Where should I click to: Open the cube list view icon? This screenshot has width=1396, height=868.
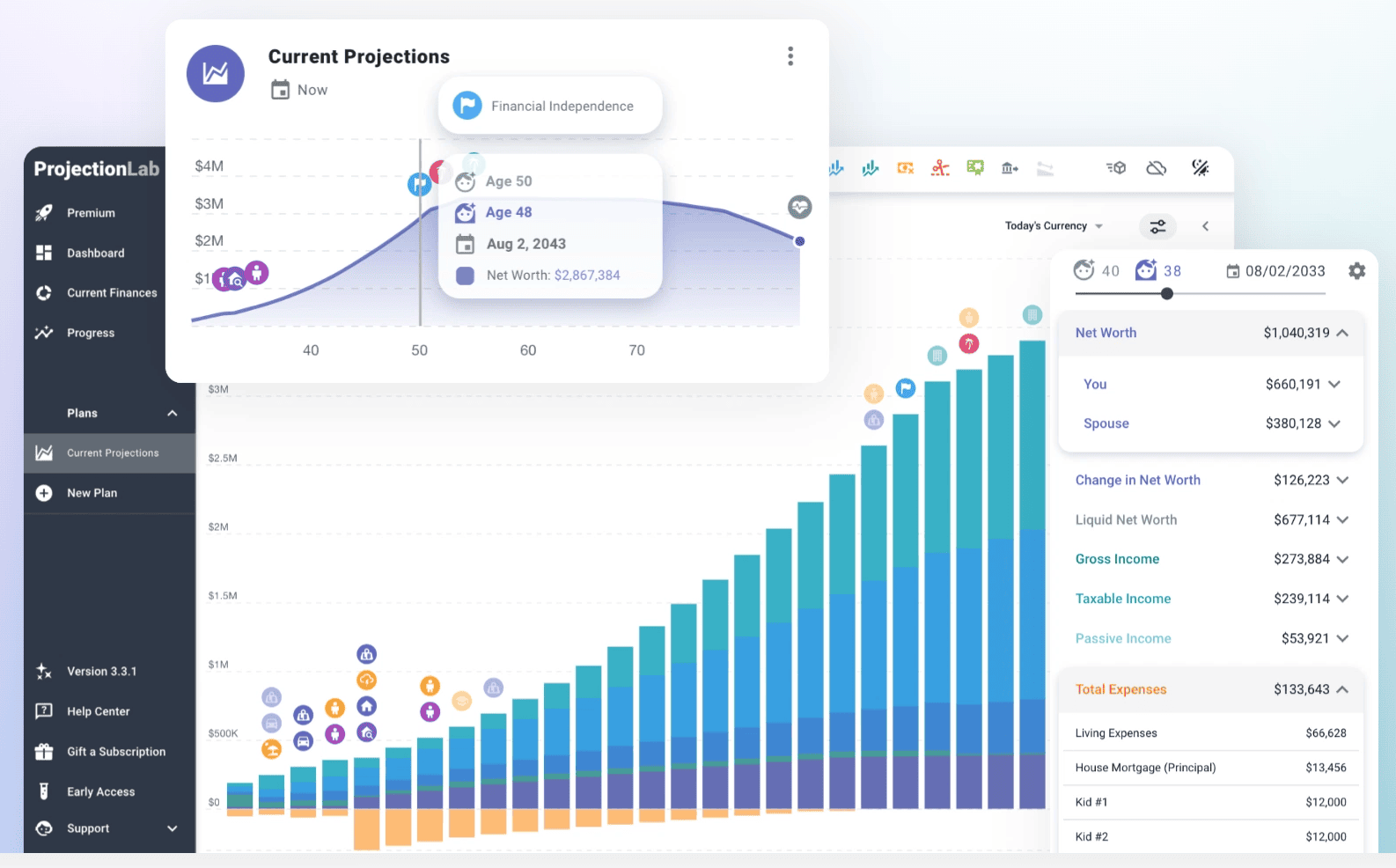(1116, 168)
